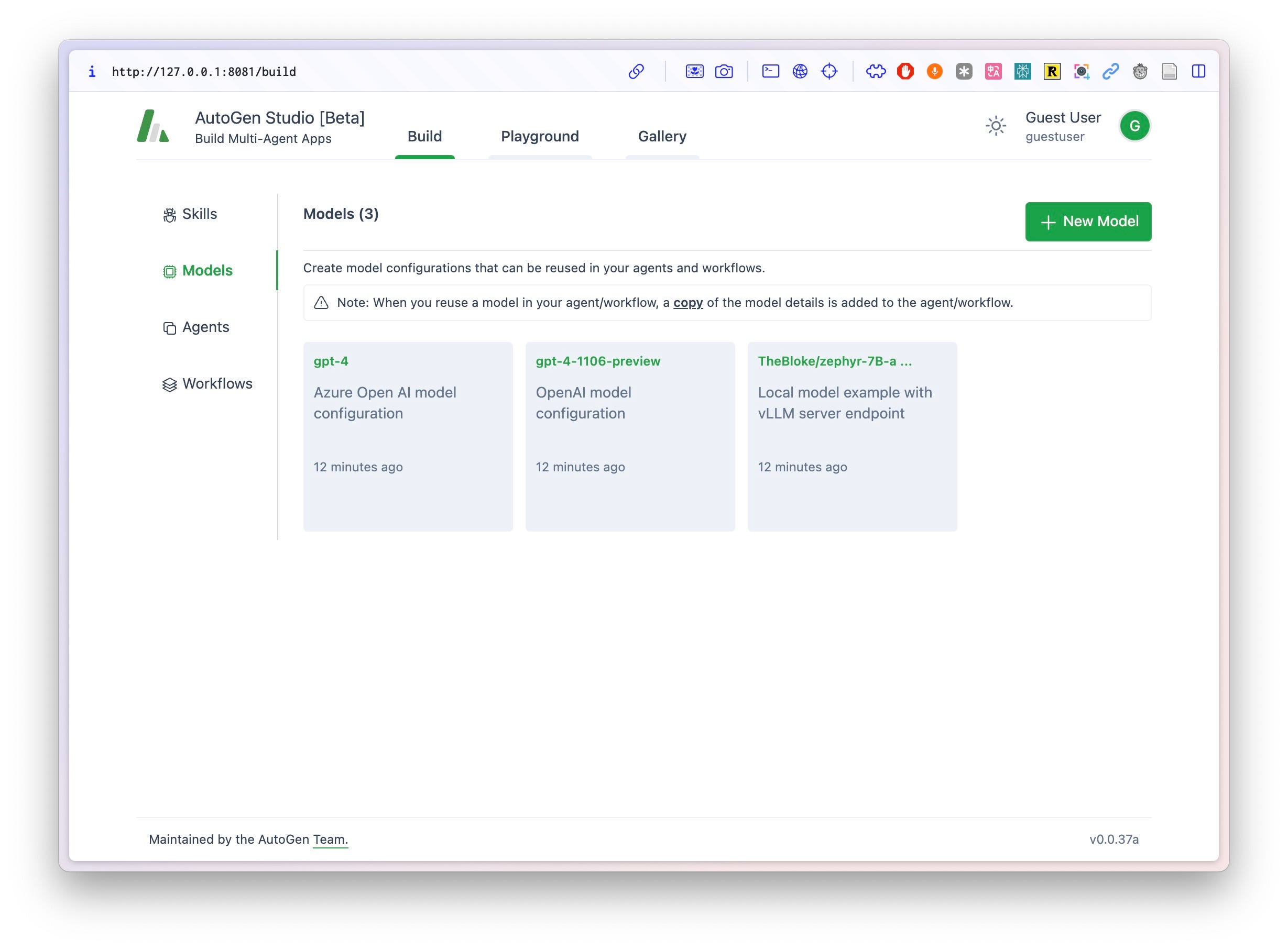The width and height of the screenshot is (1288, 949).
Task: Click the AutoGen Studio logo
Action: click(153, 126)
